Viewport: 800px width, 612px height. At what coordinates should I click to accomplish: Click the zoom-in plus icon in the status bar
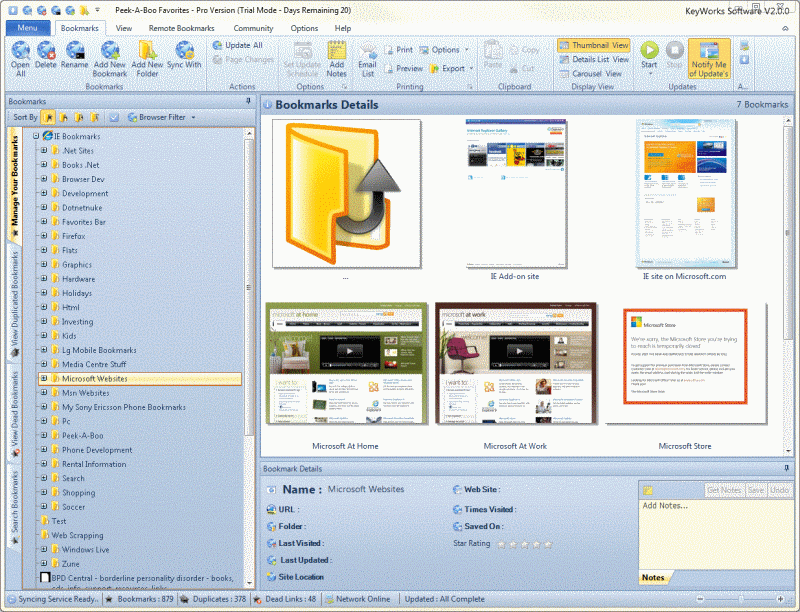780,599
